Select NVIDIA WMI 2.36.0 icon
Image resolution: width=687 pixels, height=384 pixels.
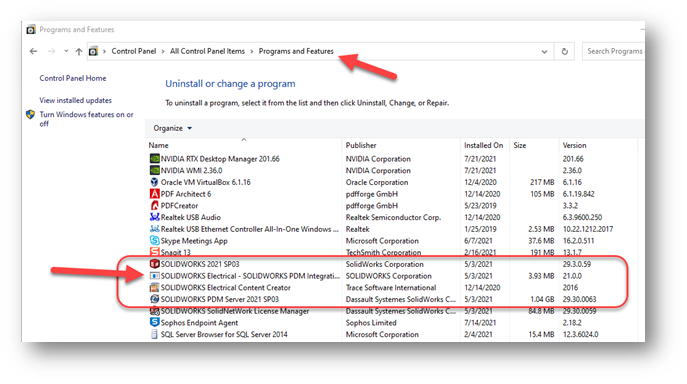tap(154, 170)
